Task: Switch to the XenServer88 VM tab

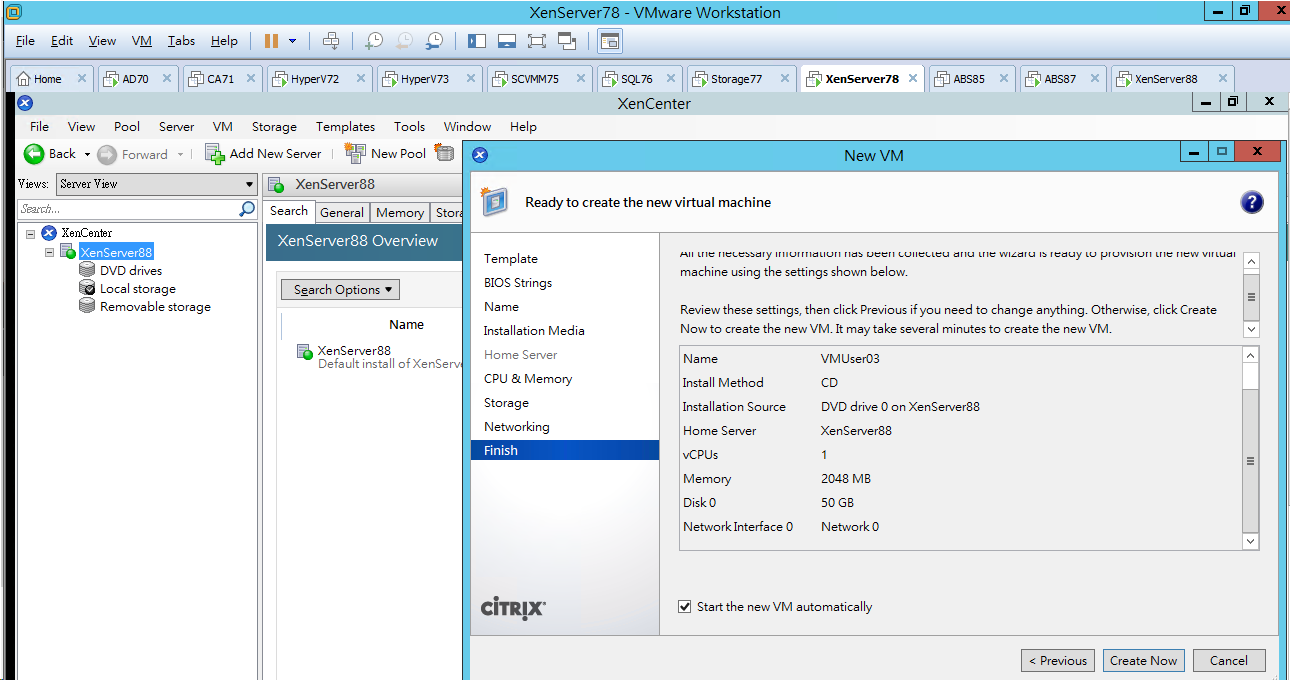Action: tap(1173, 79)
